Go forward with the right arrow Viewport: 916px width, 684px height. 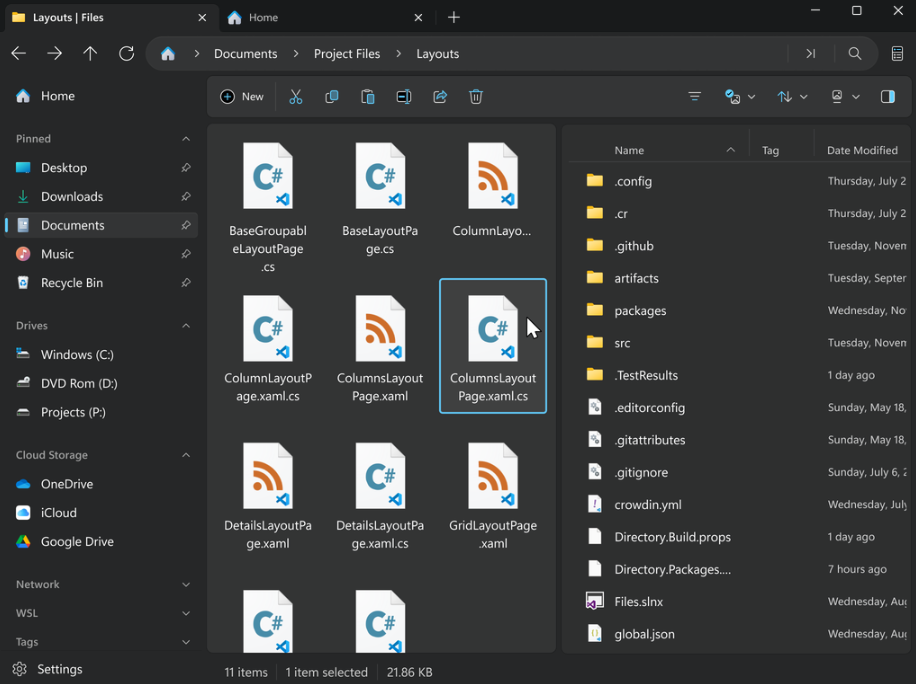point(54,54)
